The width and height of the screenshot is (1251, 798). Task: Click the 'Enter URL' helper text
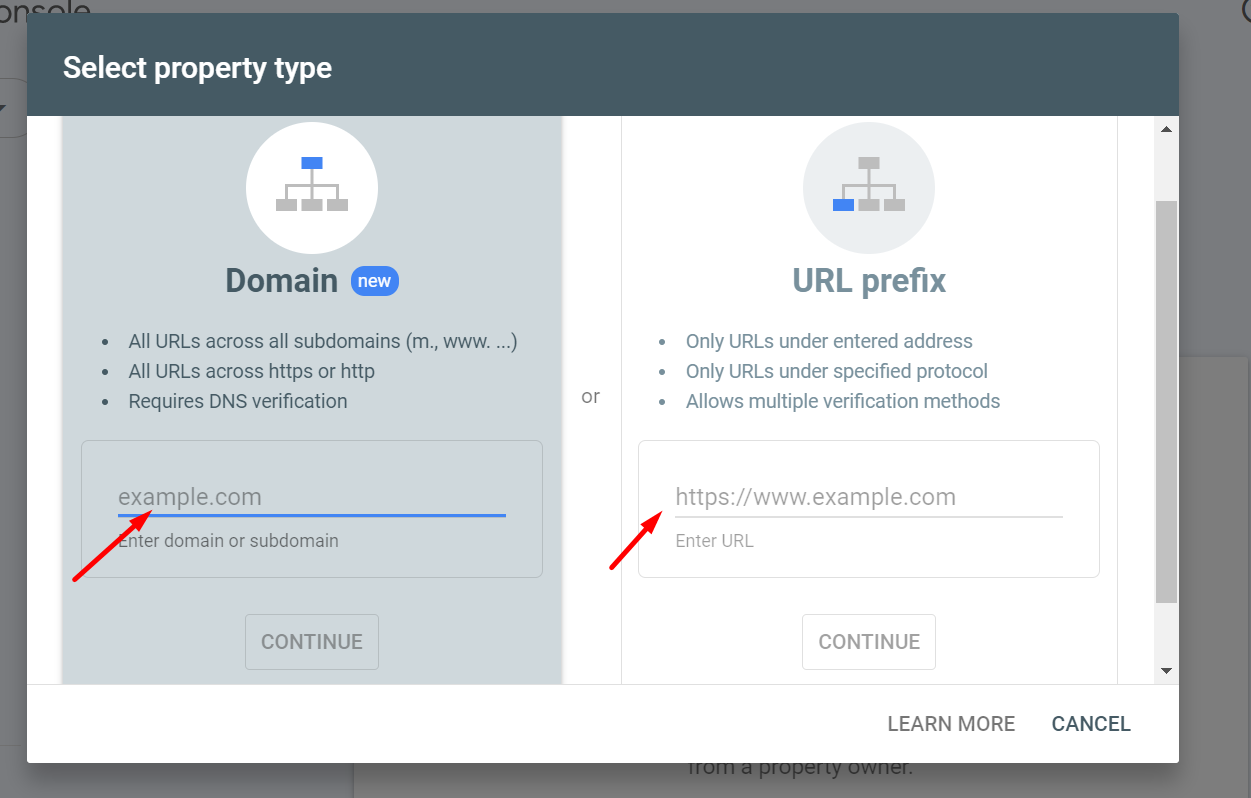click(714, 541)
